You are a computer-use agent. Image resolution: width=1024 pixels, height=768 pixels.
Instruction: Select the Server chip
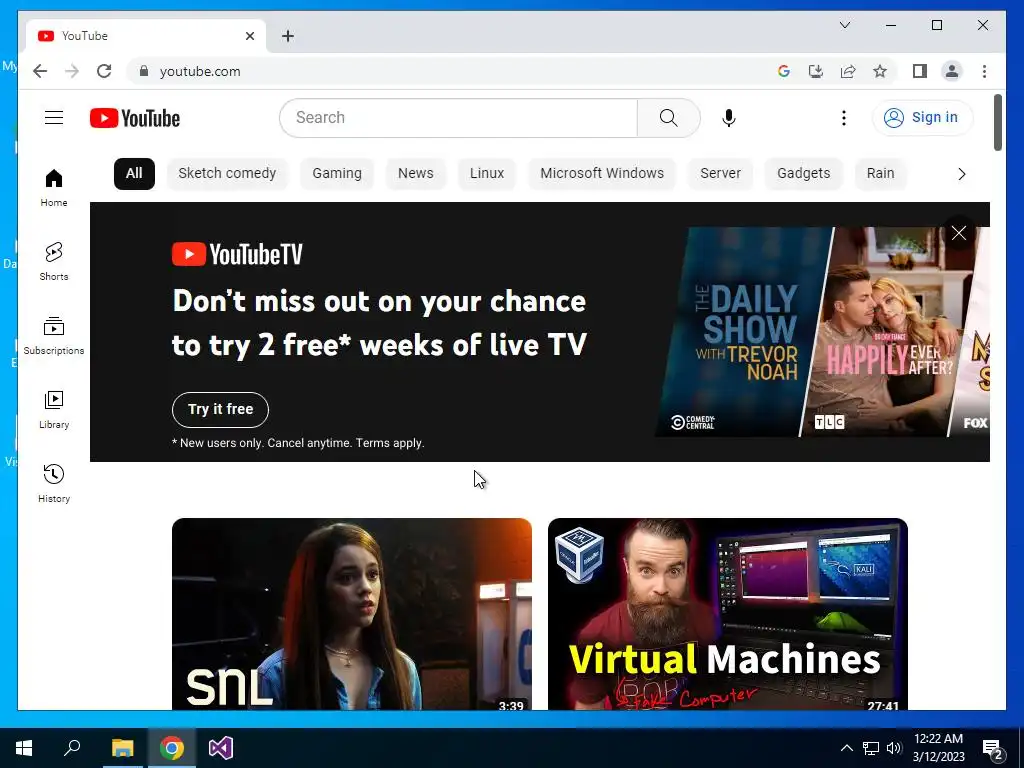click(x=720, y=173)
